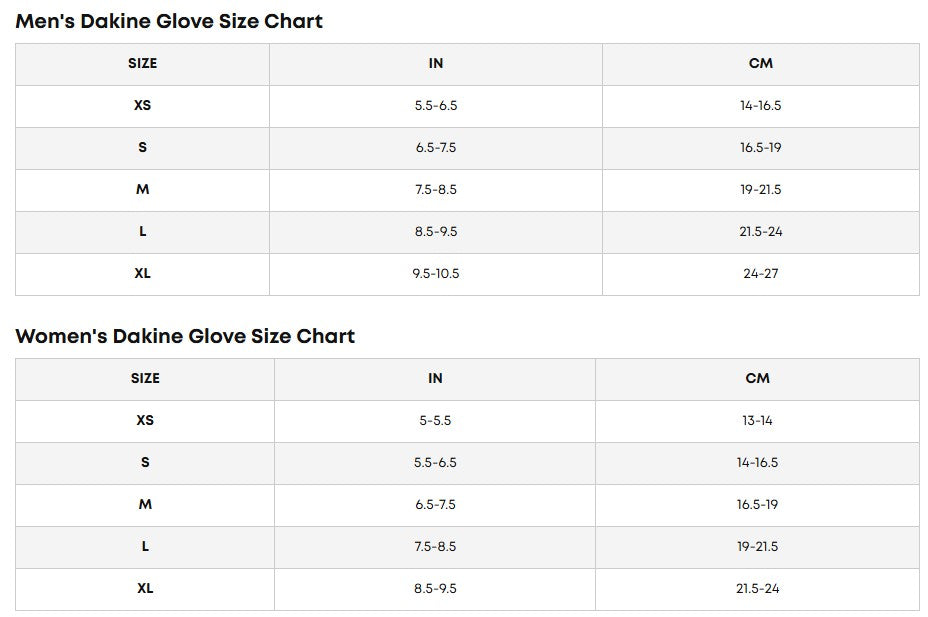Click the Men's Dakine Glove Size Chart heading
928x617 pixels.
(169, 21)
